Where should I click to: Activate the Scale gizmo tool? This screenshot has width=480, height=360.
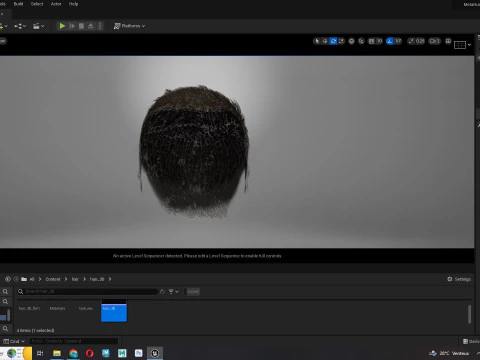click(x=341, y=41)
